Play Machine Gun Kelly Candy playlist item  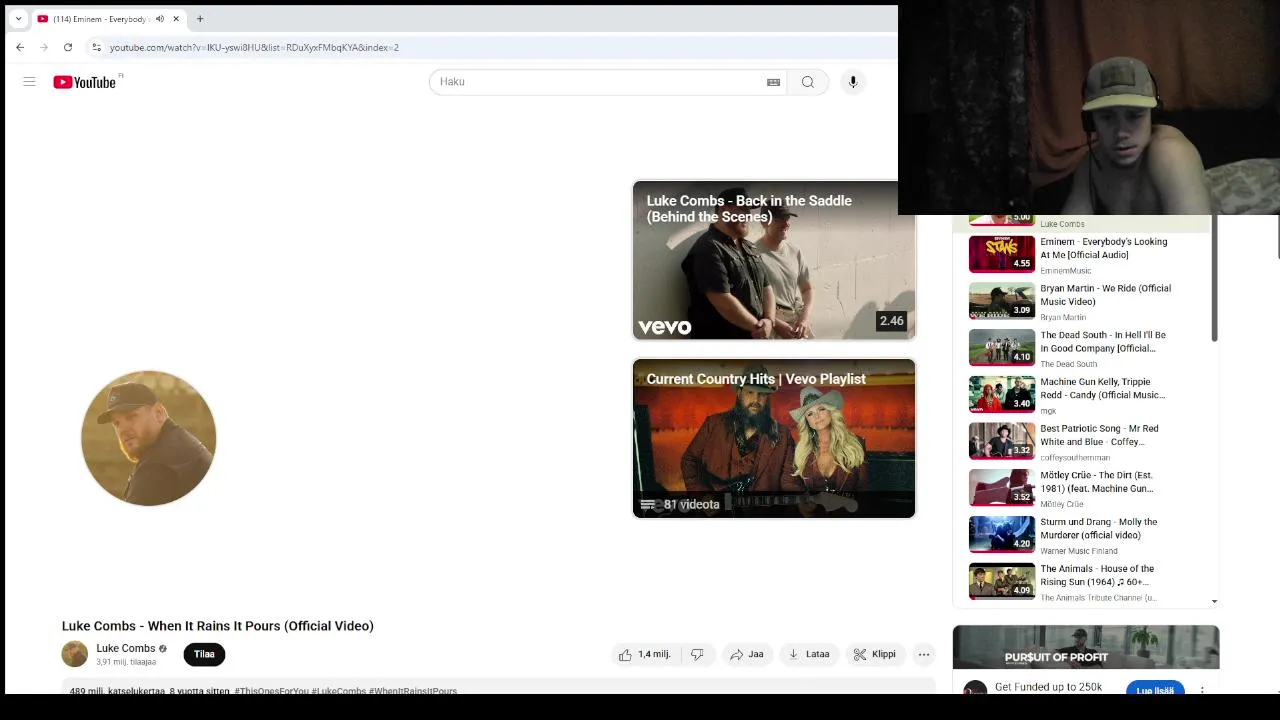tap(1102, 388)
